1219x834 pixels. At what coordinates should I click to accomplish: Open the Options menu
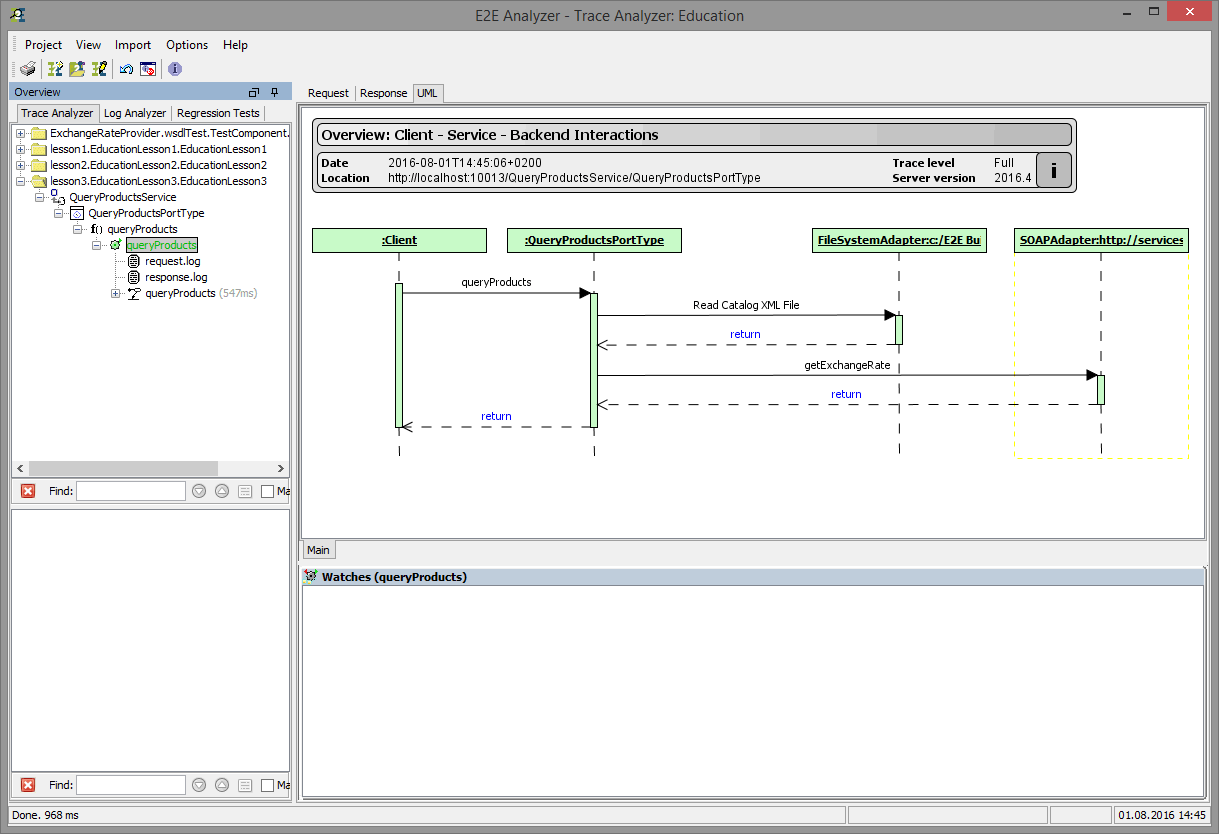click(x=187, y=45)
